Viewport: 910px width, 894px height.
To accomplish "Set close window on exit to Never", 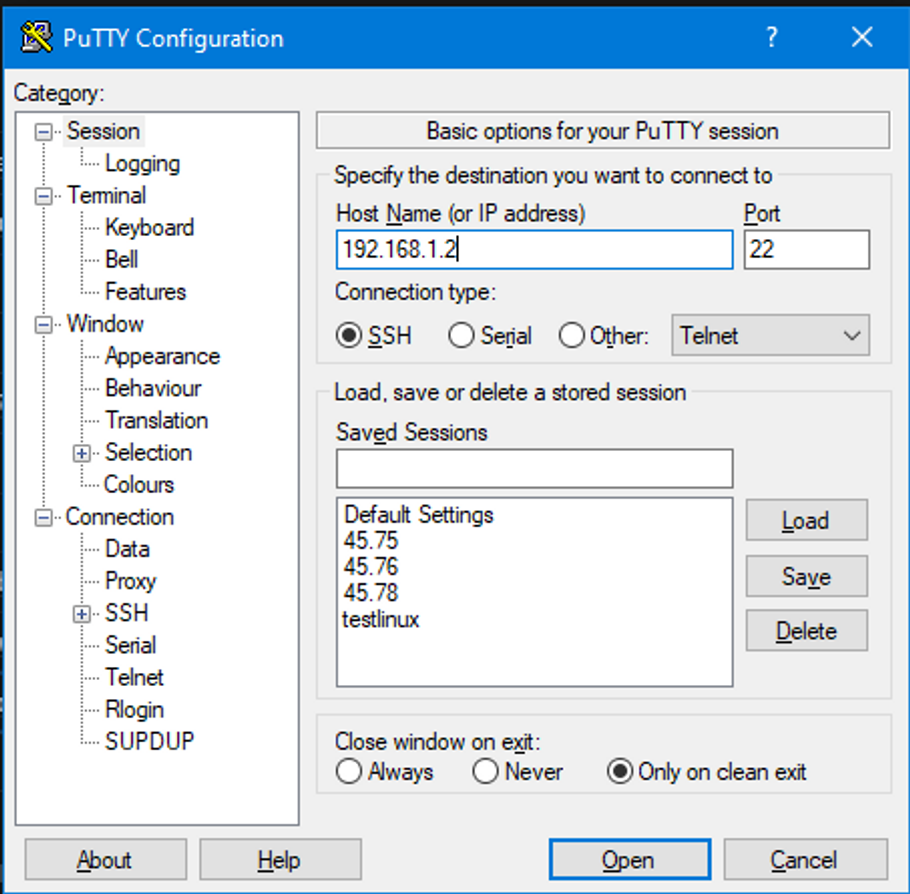I will pos(486,771).
